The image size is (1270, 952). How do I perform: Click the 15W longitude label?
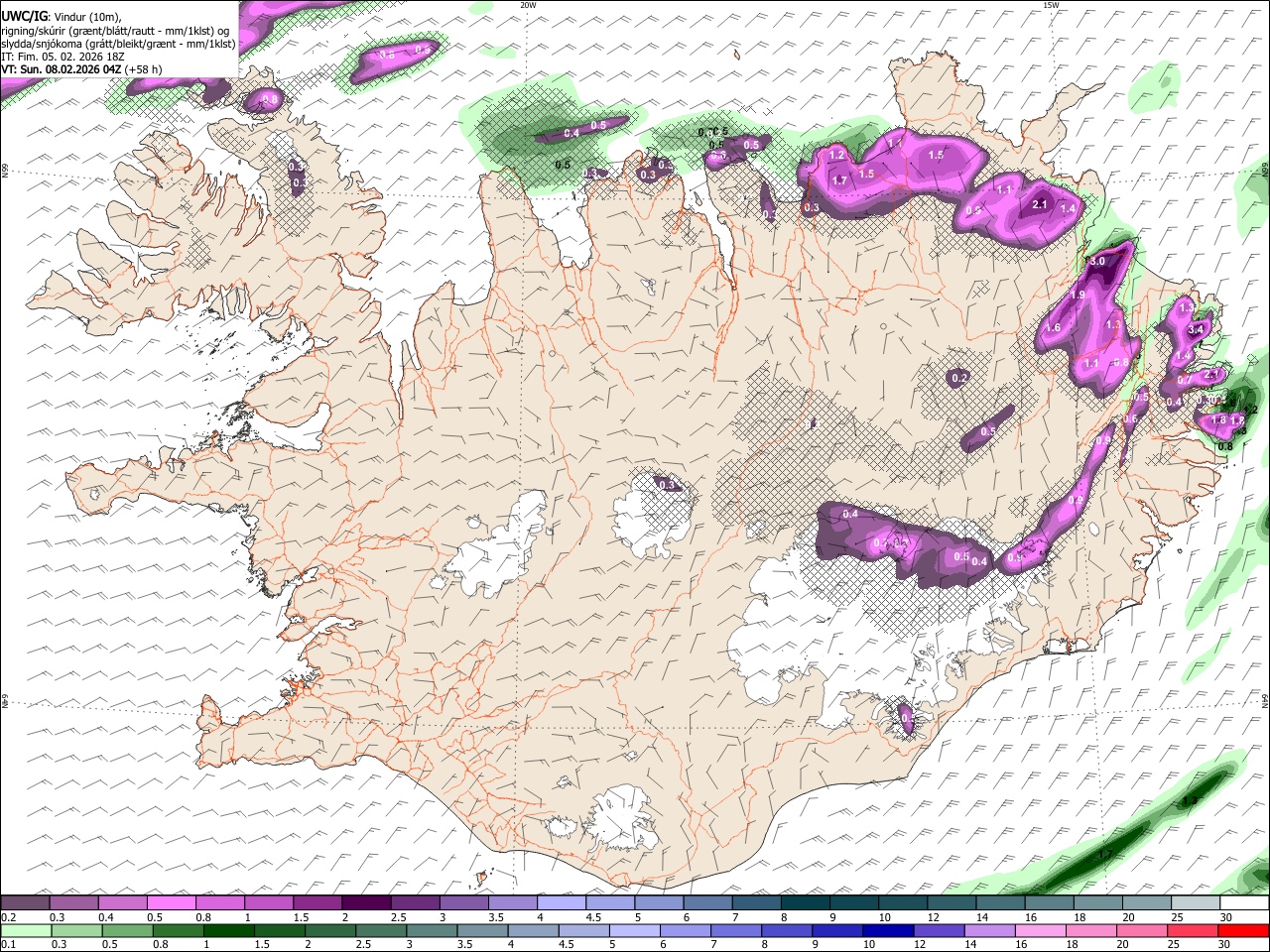1051,5
